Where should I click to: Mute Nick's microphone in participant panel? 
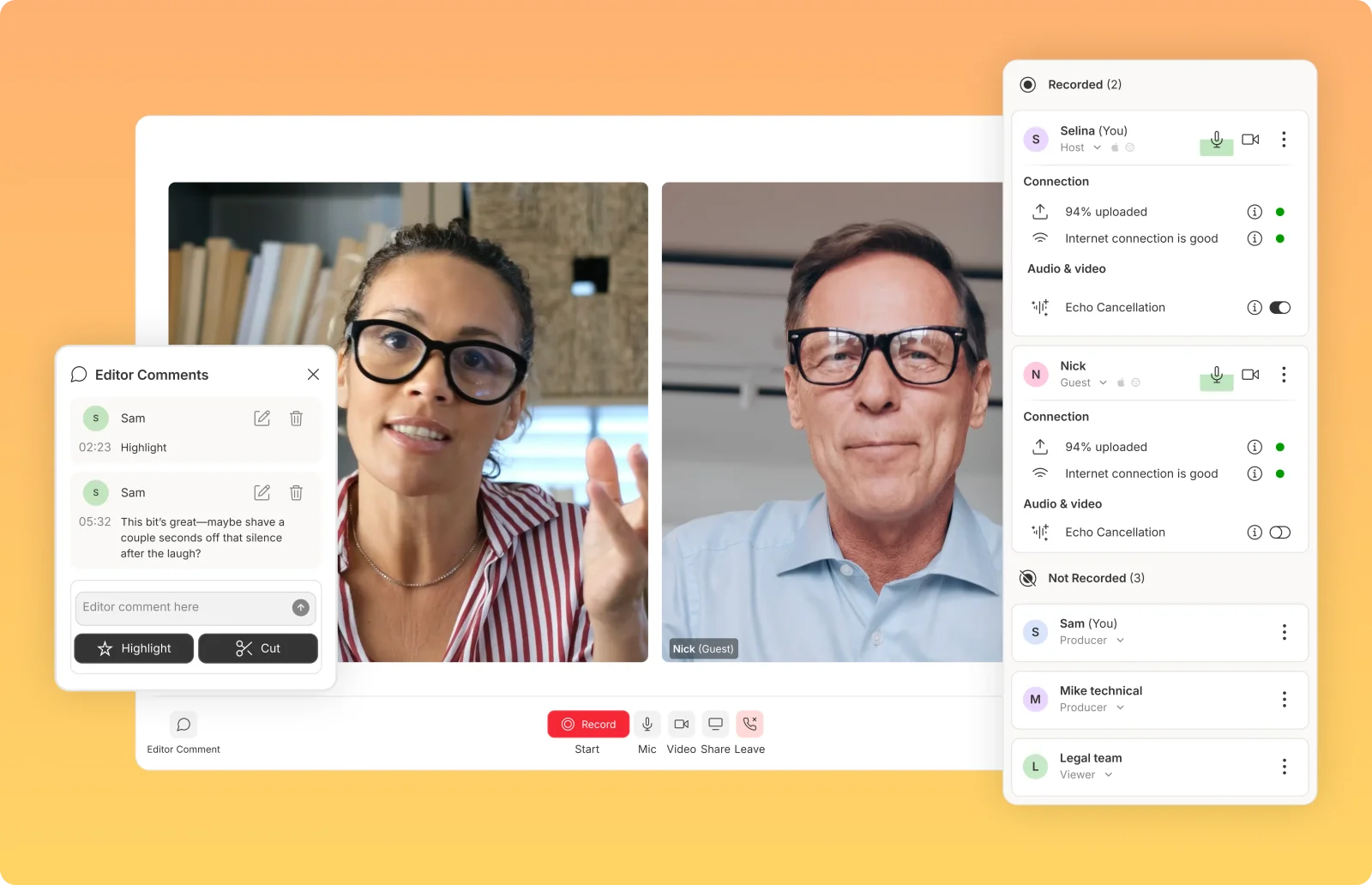pyautogui.click(x=1217, y=376)
